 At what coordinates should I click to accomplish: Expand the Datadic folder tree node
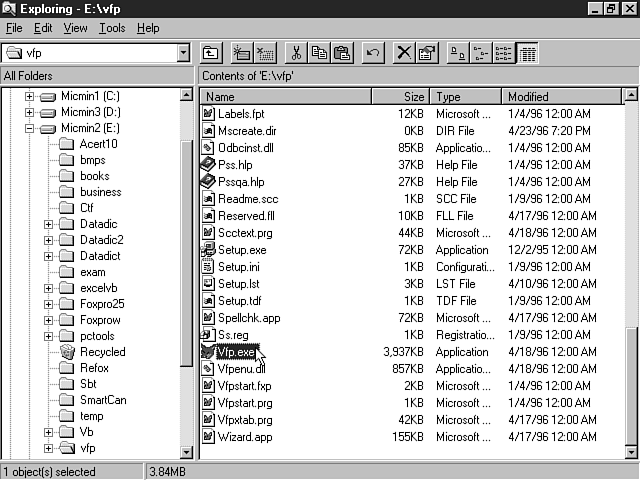coord(48,224)
